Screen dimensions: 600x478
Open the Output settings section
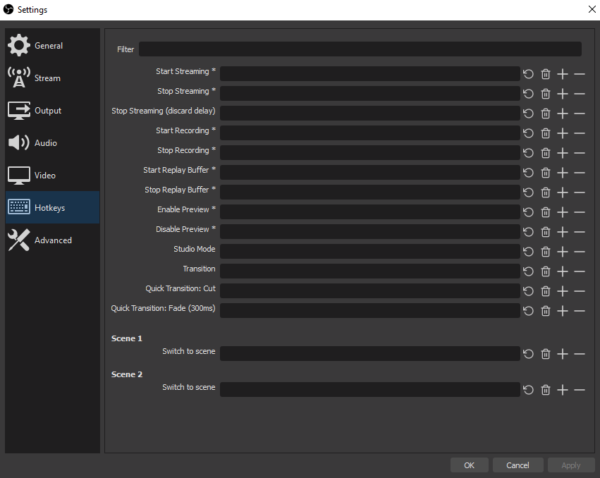point(52,111)
